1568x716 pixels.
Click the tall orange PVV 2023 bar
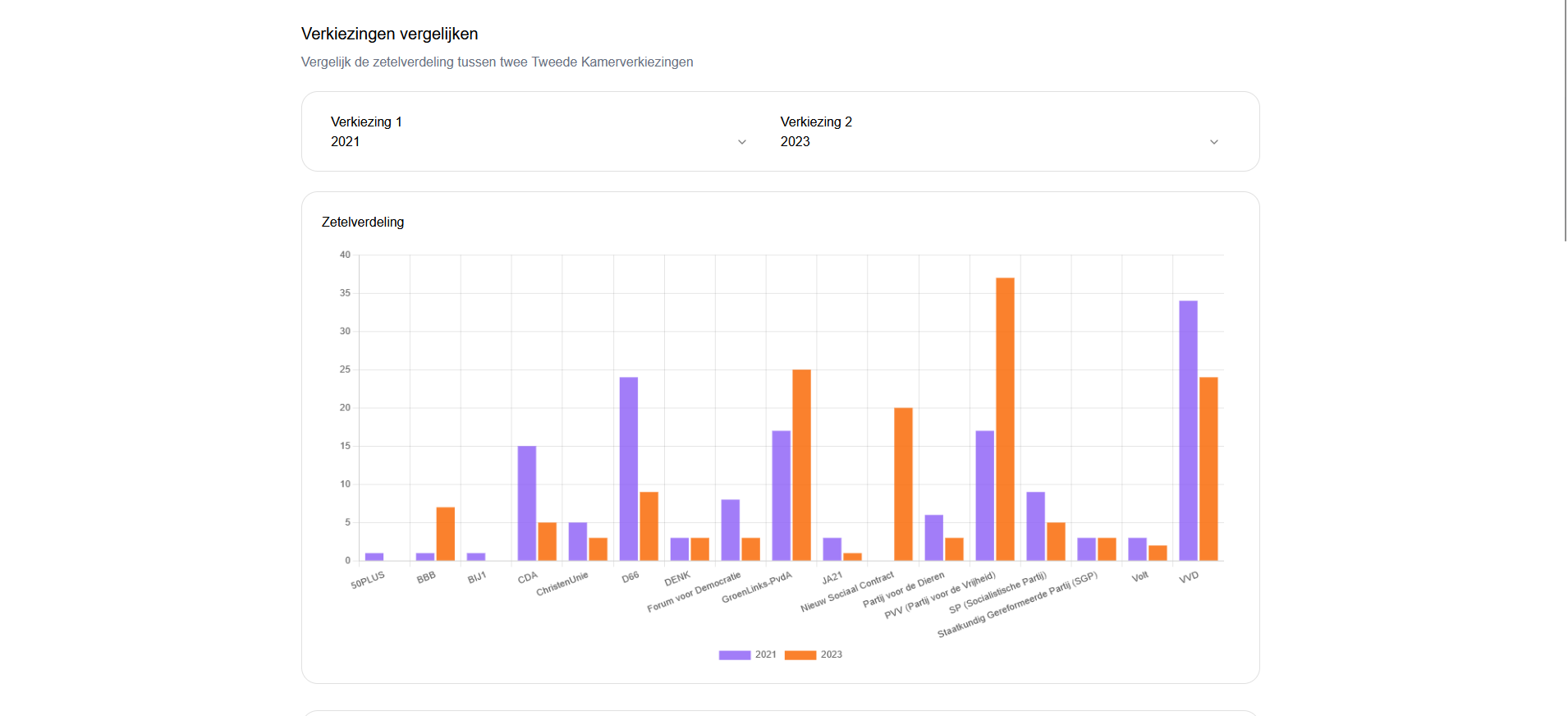tap(1005, 419)
